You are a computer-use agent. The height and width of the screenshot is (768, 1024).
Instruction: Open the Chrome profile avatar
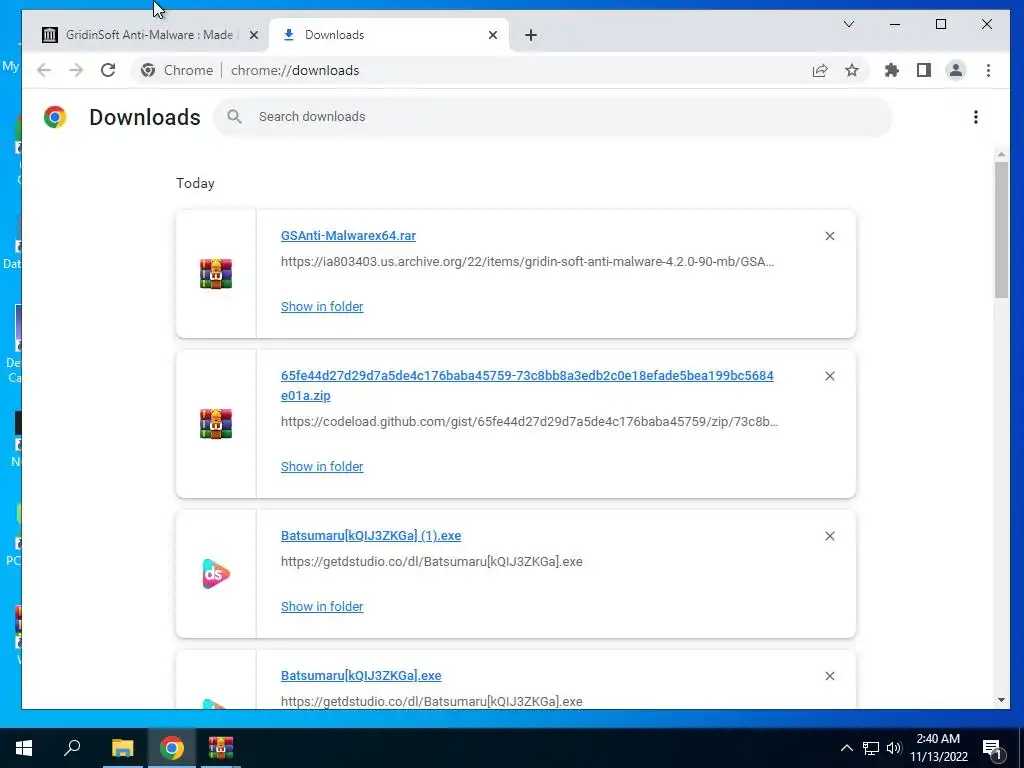955,71
